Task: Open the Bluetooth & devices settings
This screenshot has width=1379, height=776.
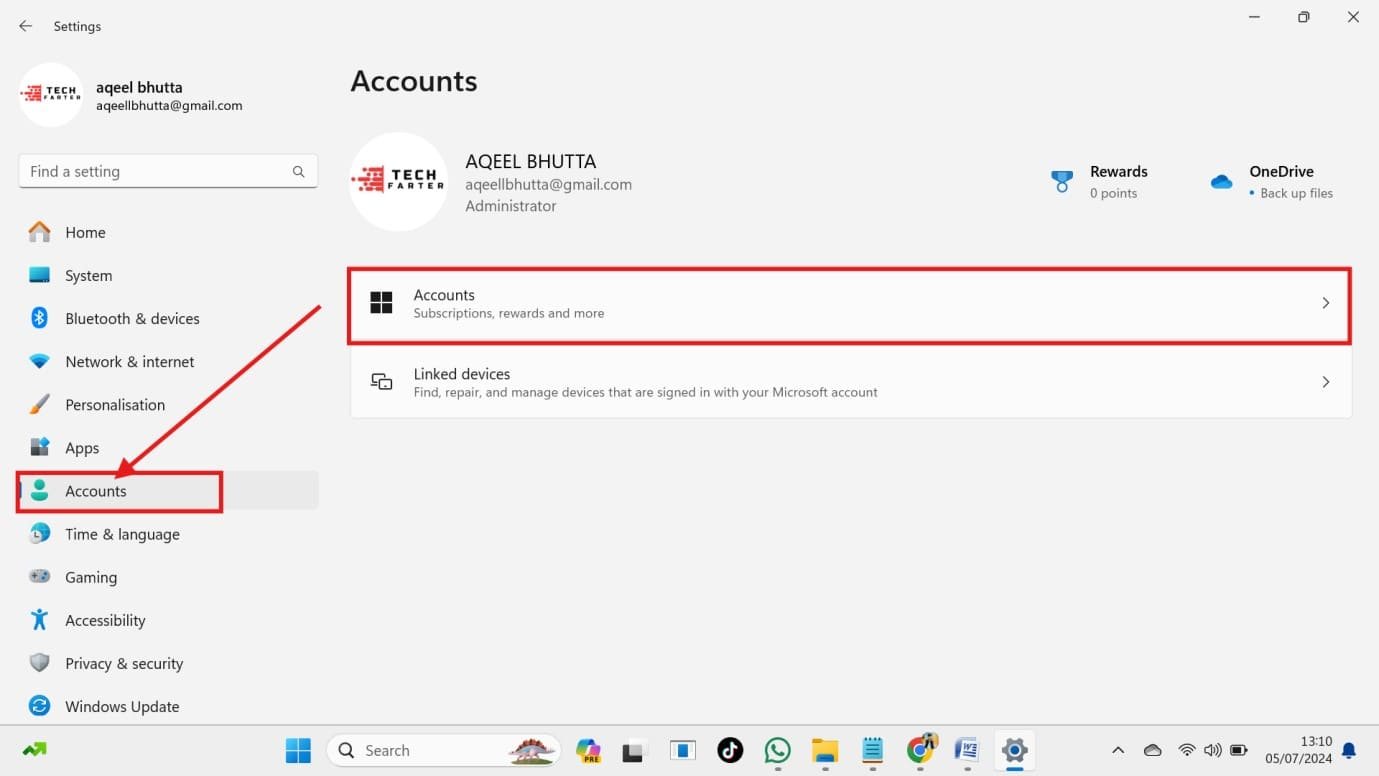Action: coord(132,319)
